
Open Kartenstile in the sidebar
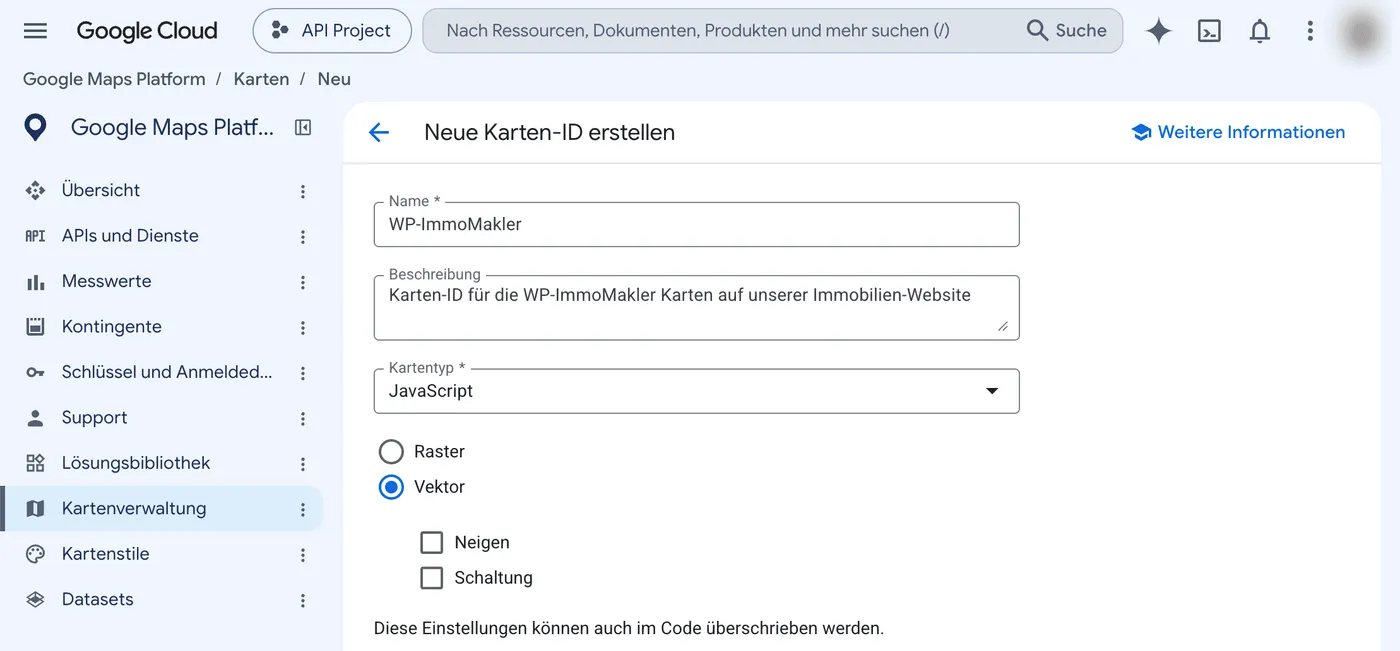(x=105, y=554)
